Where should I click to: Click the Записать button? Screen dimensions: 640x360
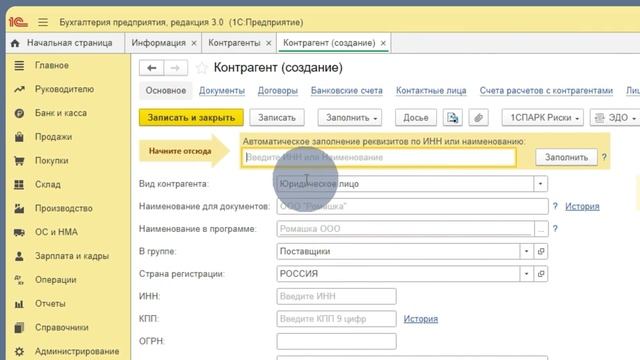277,118
